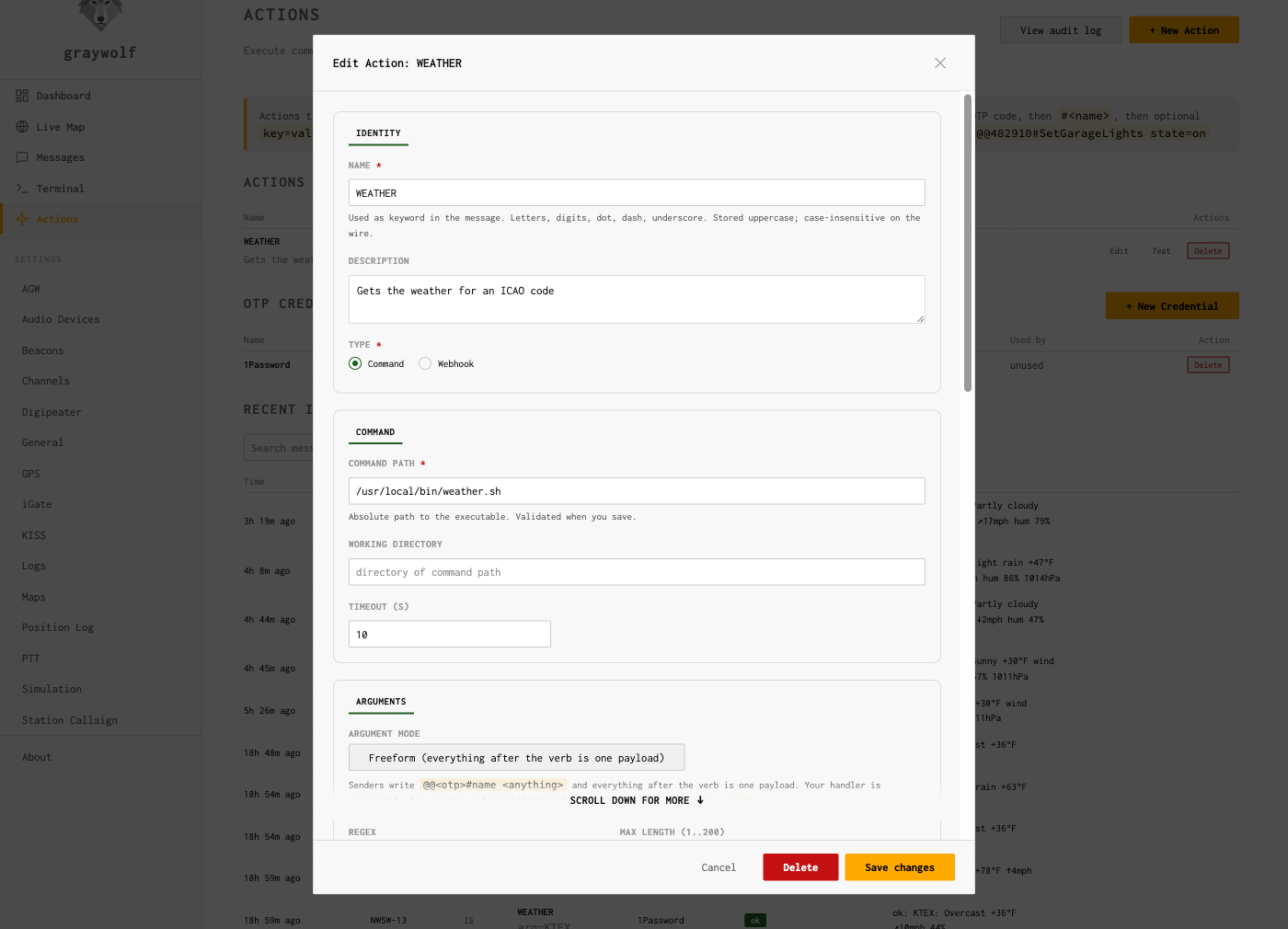Image resolution: width=1288 pixels, height=929 pixels.
Task: Click the Working Directory field
Action: tap(637, 571)
